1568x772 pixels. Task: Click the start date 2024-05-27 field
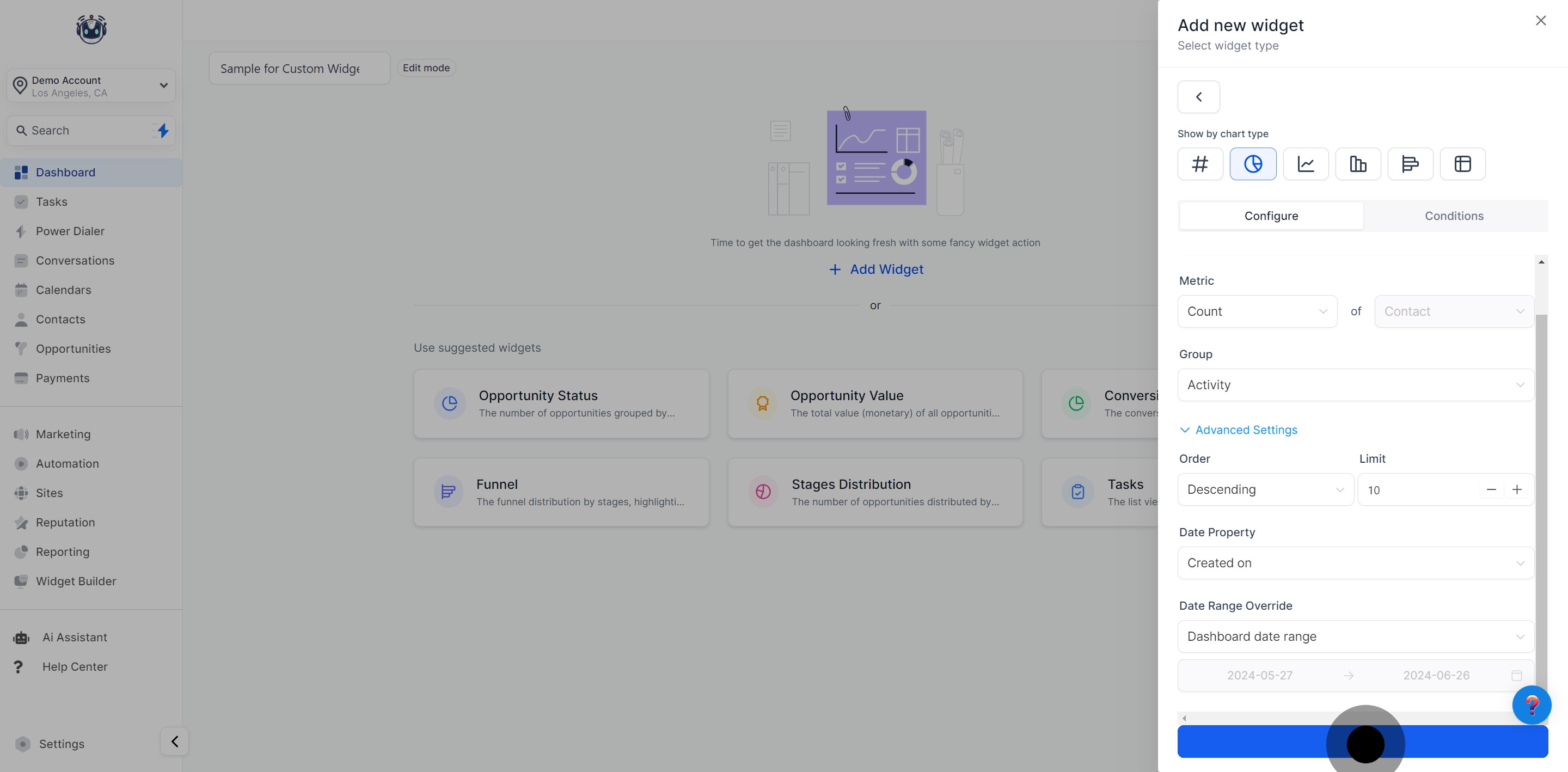point(1259,675)
